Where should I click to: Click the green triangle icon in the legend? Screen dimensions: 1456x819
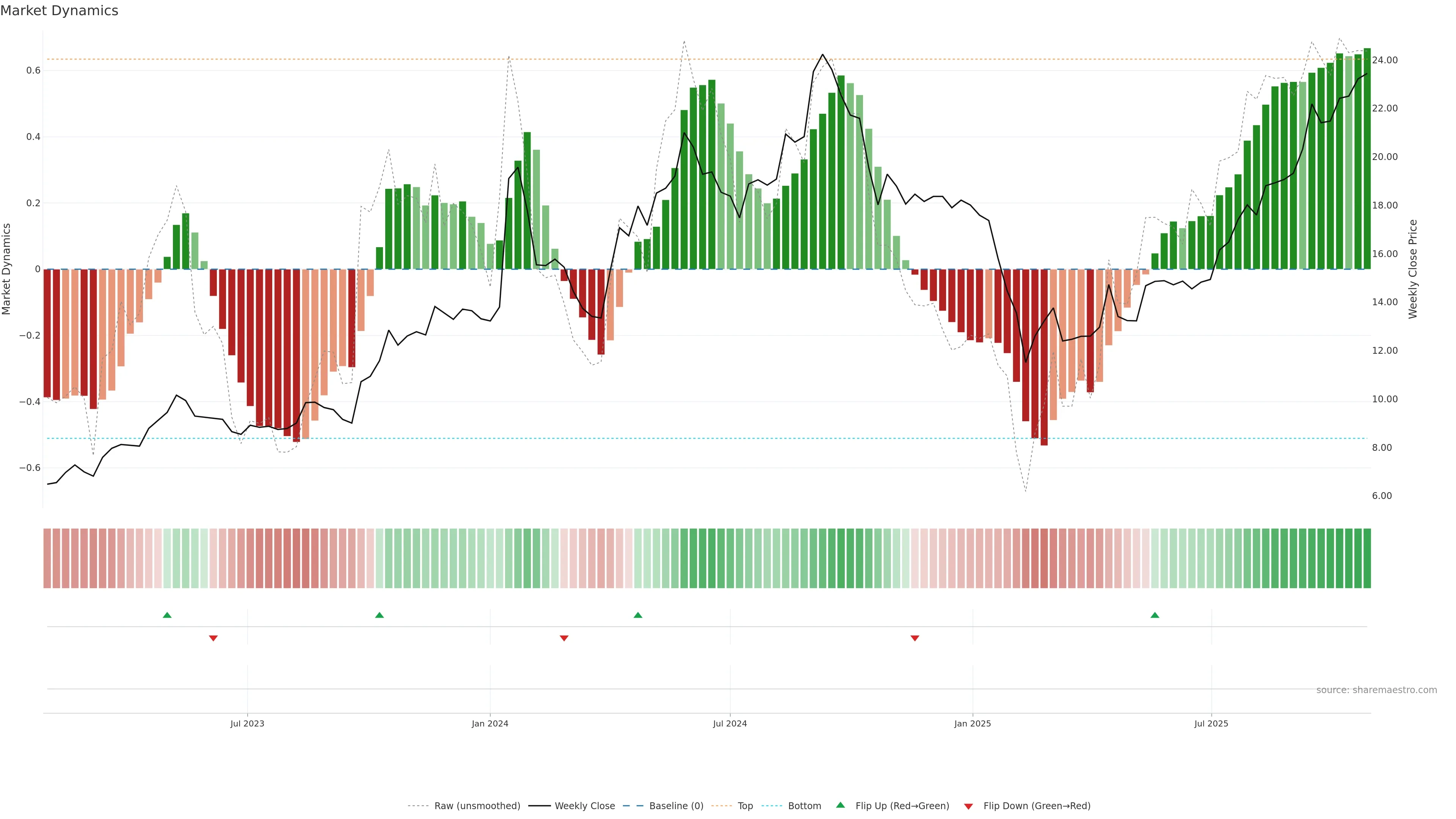(841, 805)
